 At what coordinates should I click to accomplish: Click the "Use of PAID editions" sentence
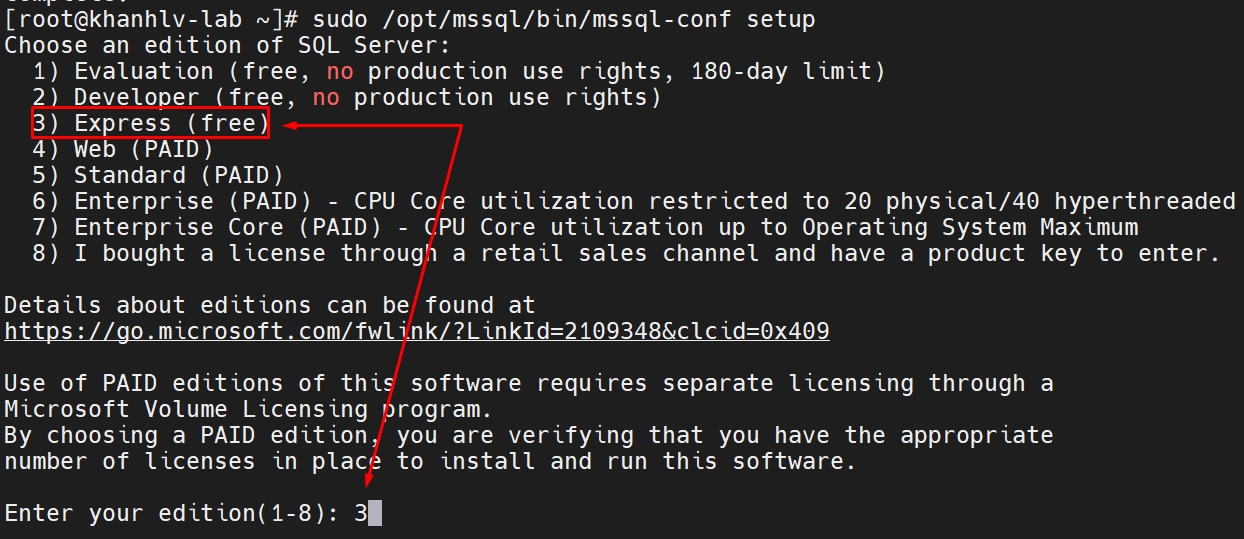(x=528, y=384)
